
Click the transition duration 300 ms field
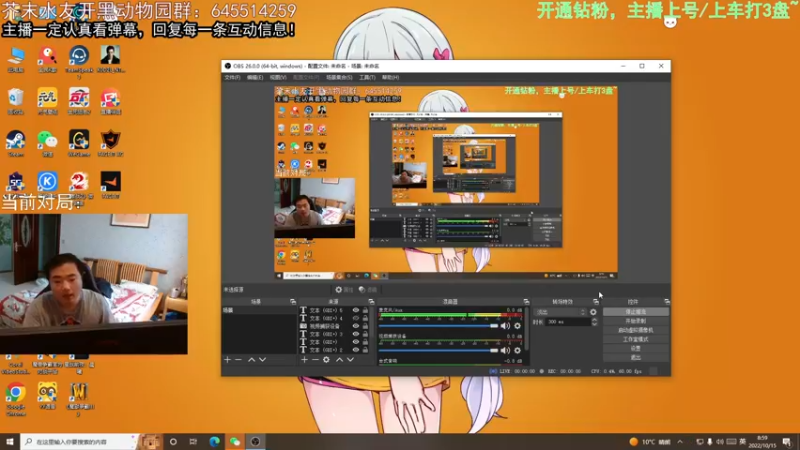coord(567,322)
